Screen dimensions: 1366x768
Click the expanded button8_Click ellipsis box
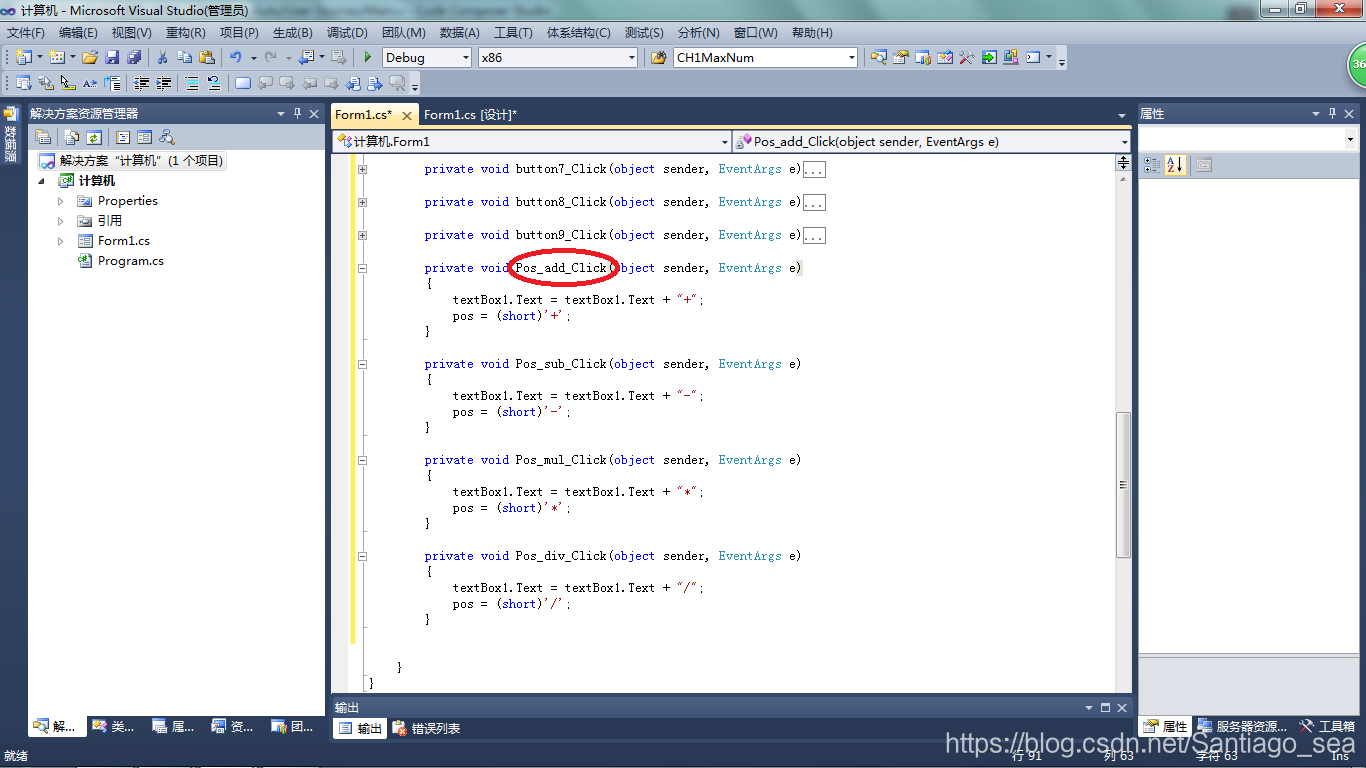point(814,203)
